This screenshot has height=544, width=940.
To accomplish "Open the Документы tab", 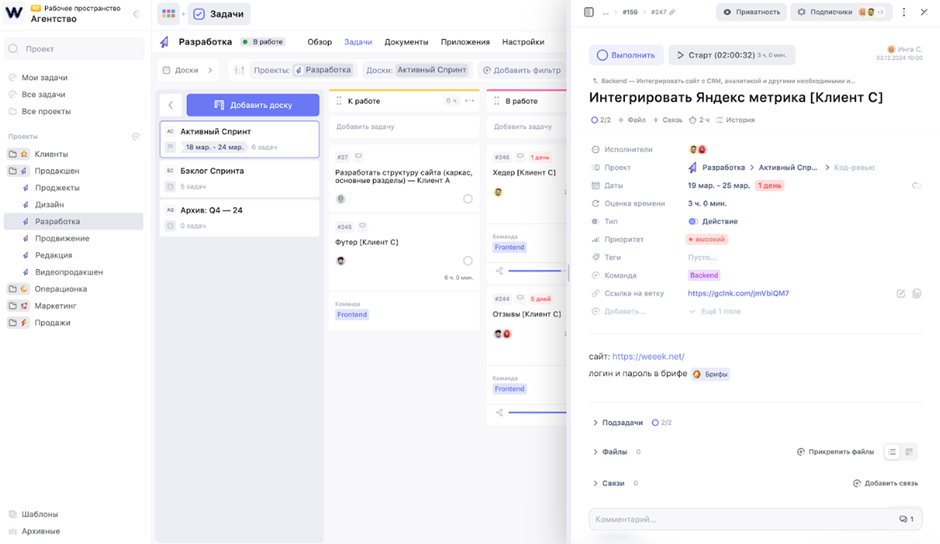I will point(406,42).
